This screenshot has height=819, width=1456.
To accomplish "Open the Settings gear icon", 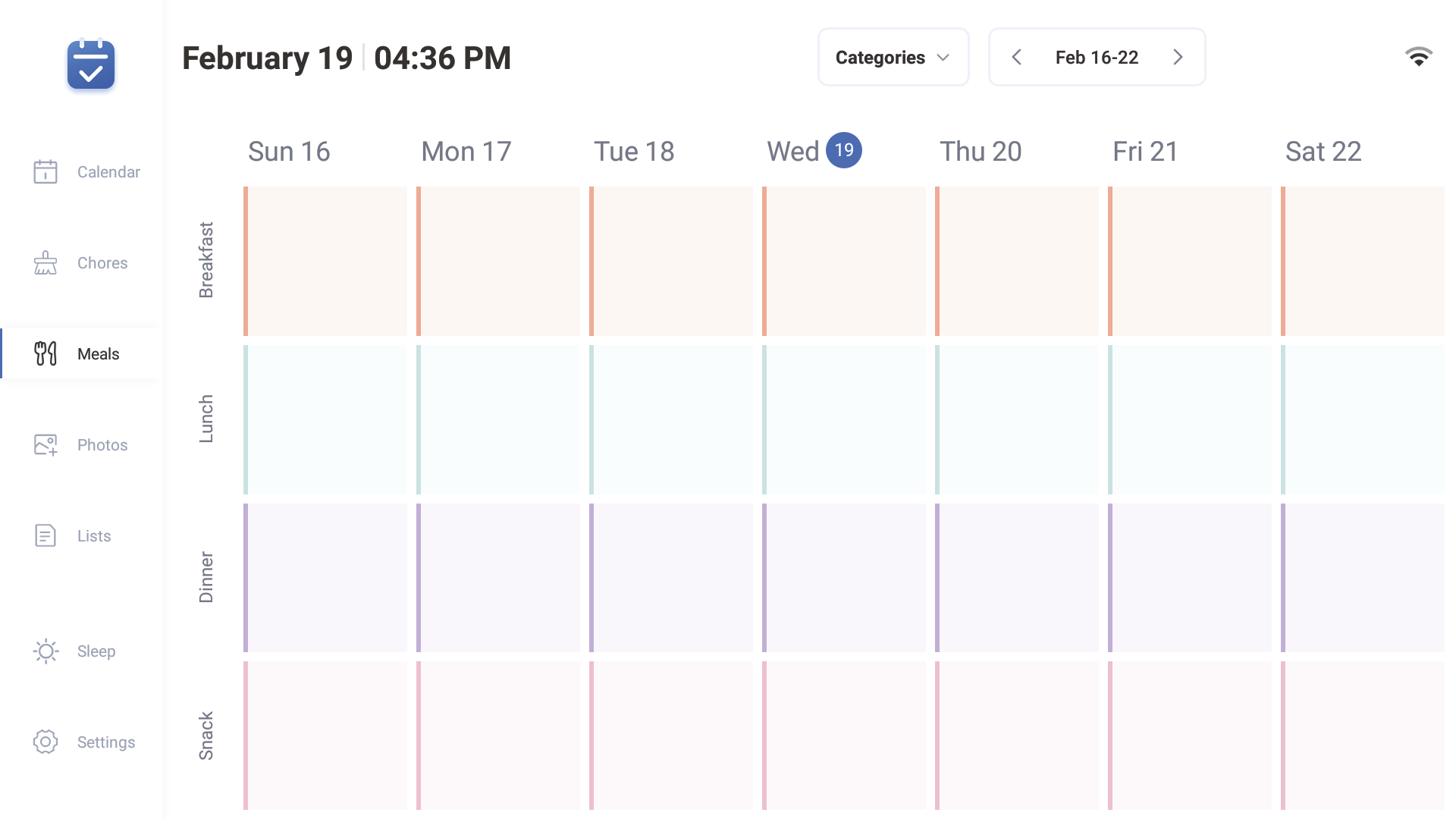I will (45, 742).
